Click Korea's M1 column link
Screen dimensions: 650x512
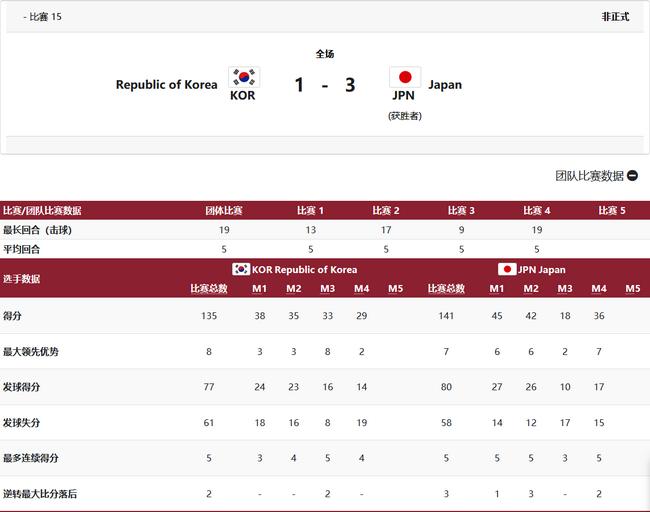(x=260, y=289)
